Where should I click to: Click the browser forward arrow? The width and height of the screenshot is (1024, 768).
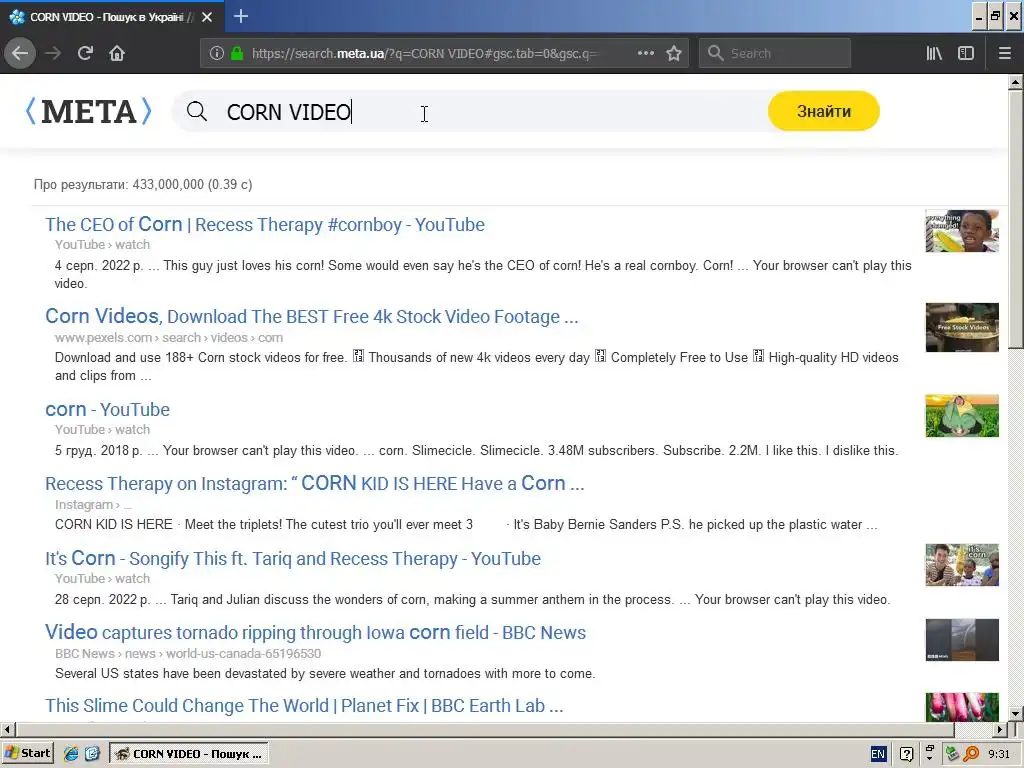tap(53, 53)
